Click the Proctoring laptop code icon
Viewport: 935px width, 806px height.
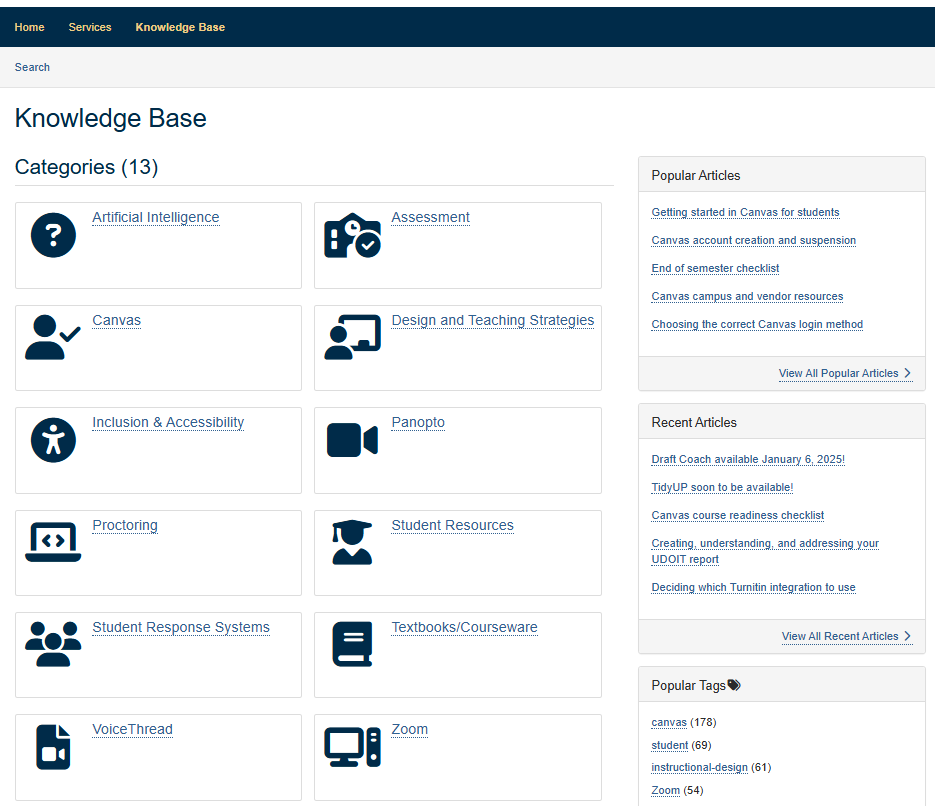[x=53, y=543]
